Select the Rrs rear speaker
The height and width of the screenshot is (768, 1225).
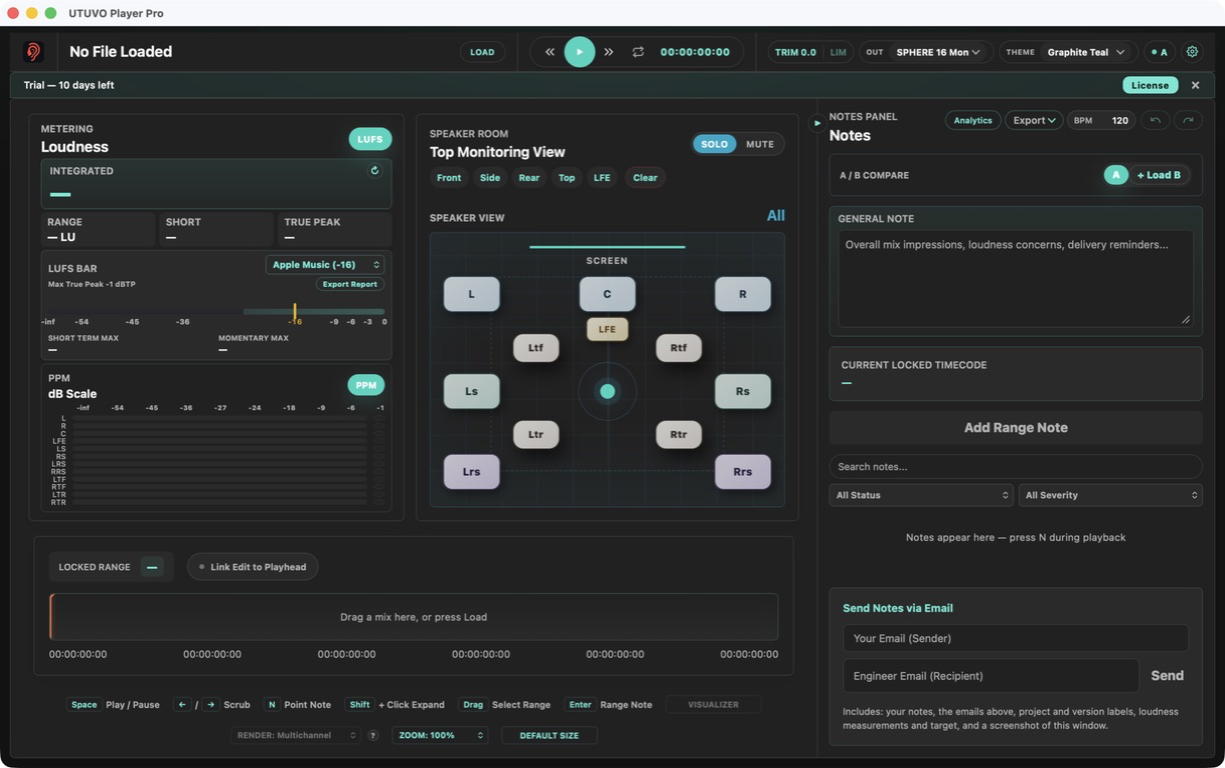743,471
